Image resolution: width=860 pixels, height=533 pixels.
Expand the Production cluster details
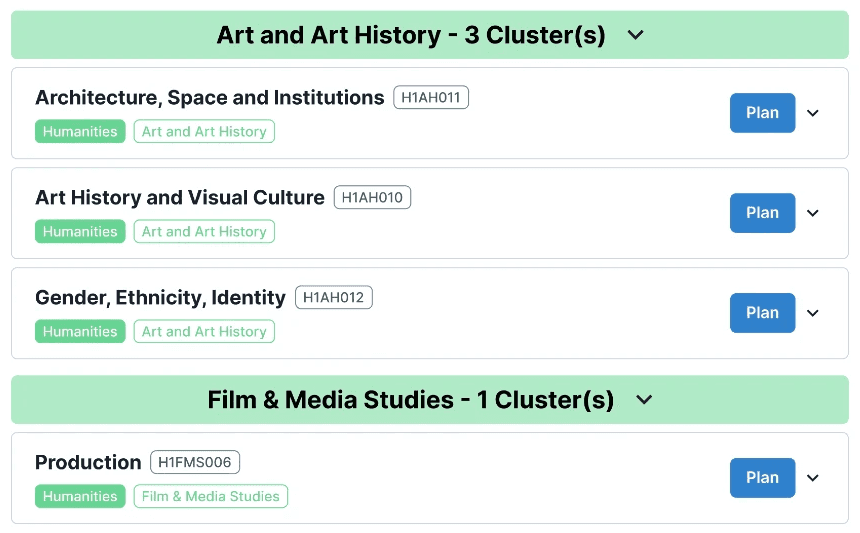point(813,478)
